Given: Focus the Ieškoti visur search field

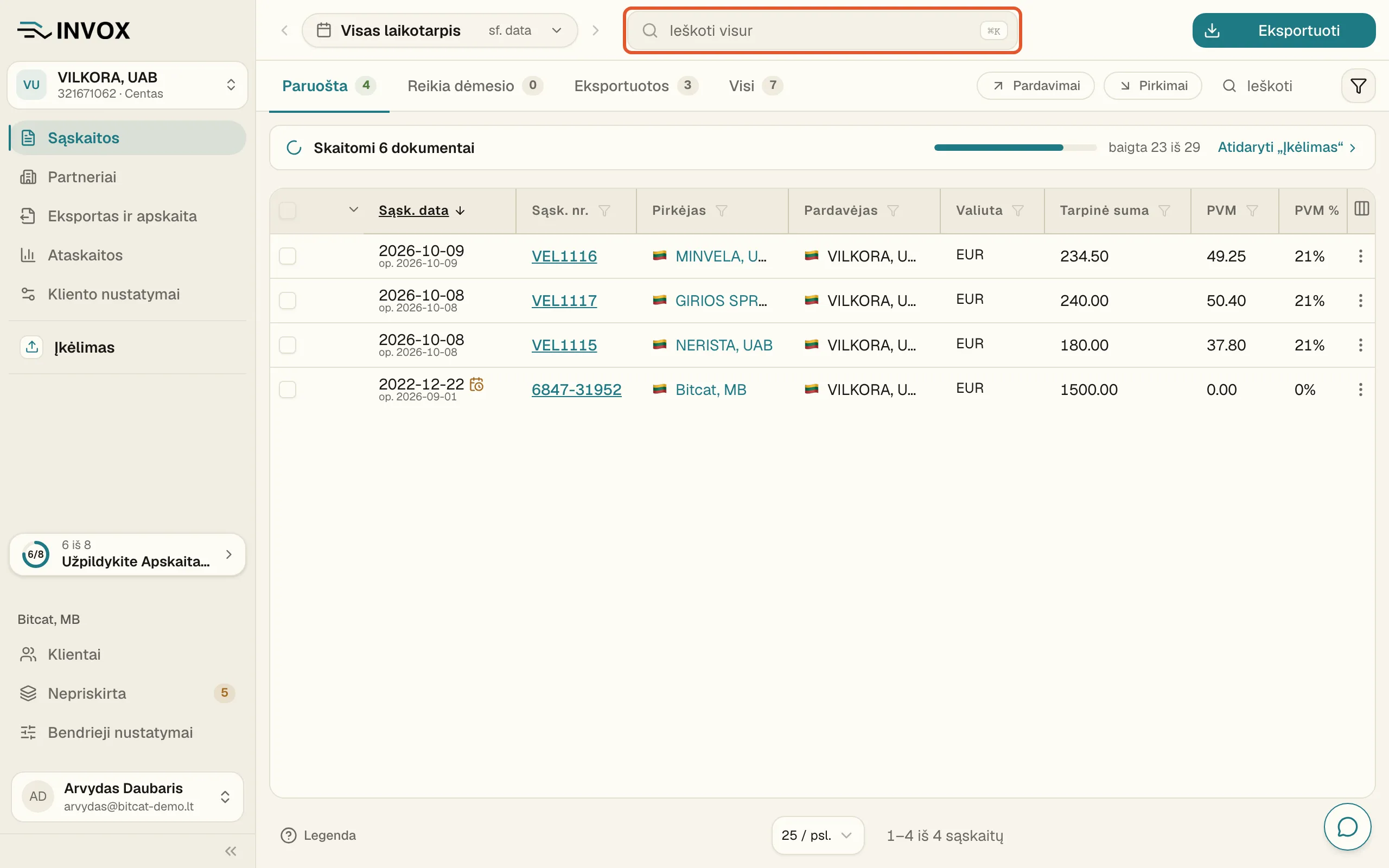Looking at the screenshot, I should point(822,30).
